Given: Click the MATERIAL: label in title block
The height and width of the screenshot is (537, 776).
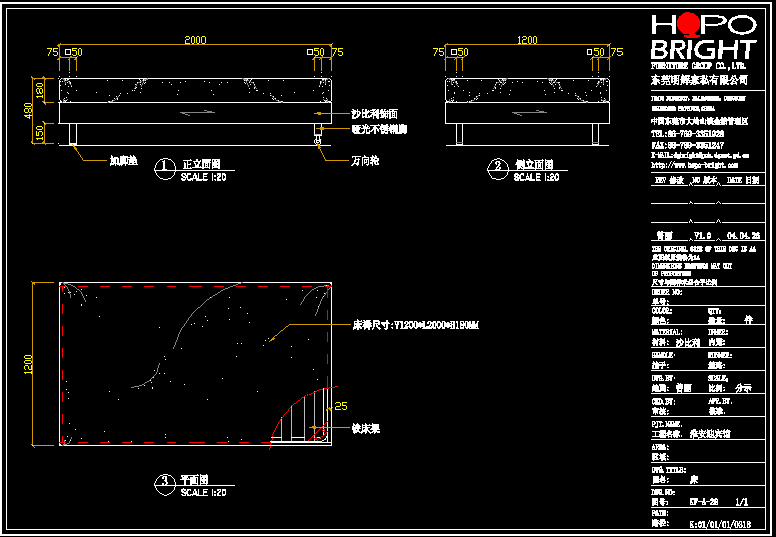Looking at the screenshot, I should tap(668, 333).
